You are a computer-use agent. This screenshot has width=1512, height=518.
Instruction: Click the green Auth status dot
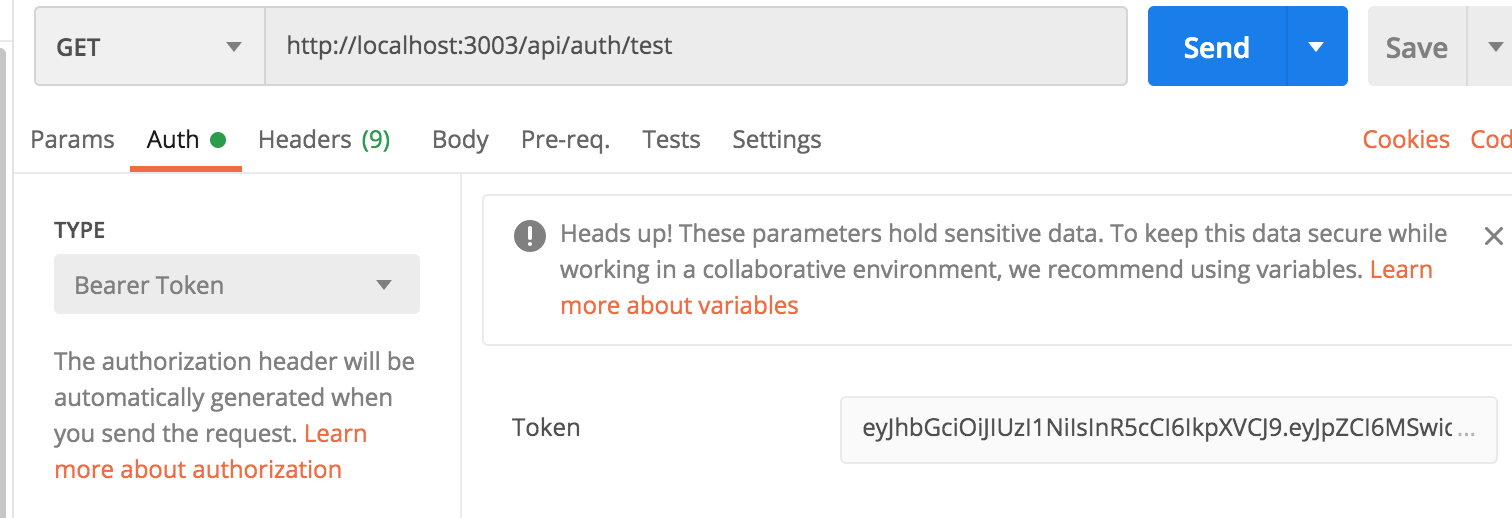coord(217,140)
